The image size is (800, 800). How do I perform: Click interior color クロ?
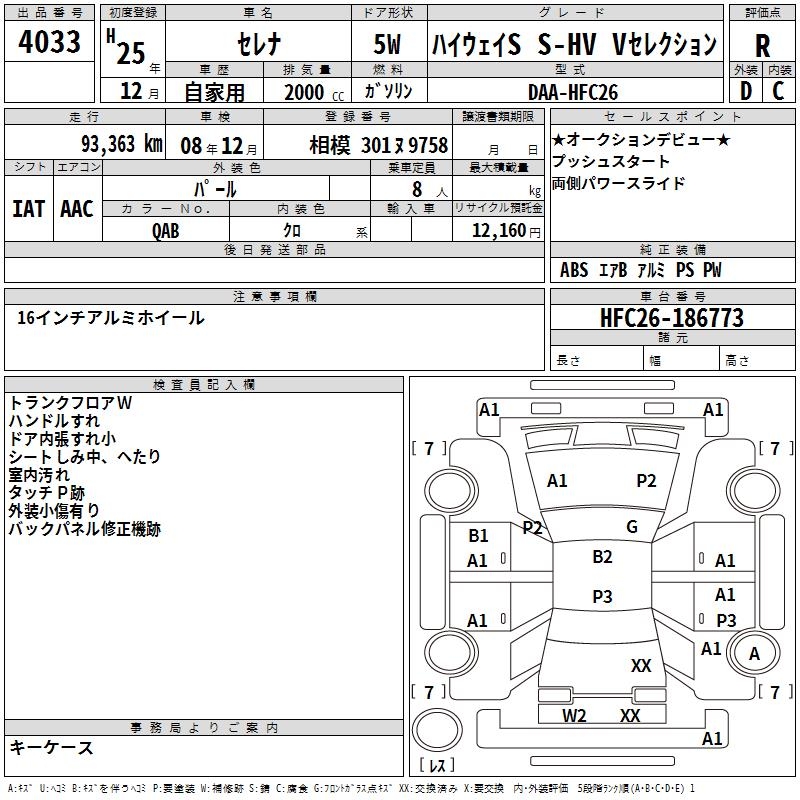tap(292, 231)
